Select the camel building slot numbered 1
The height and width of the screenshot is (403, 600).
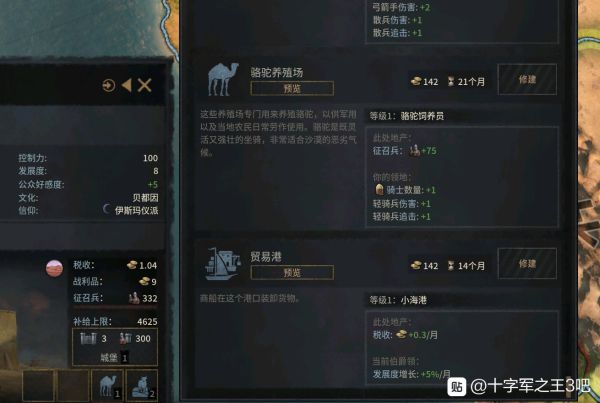[x=108, y=385]
